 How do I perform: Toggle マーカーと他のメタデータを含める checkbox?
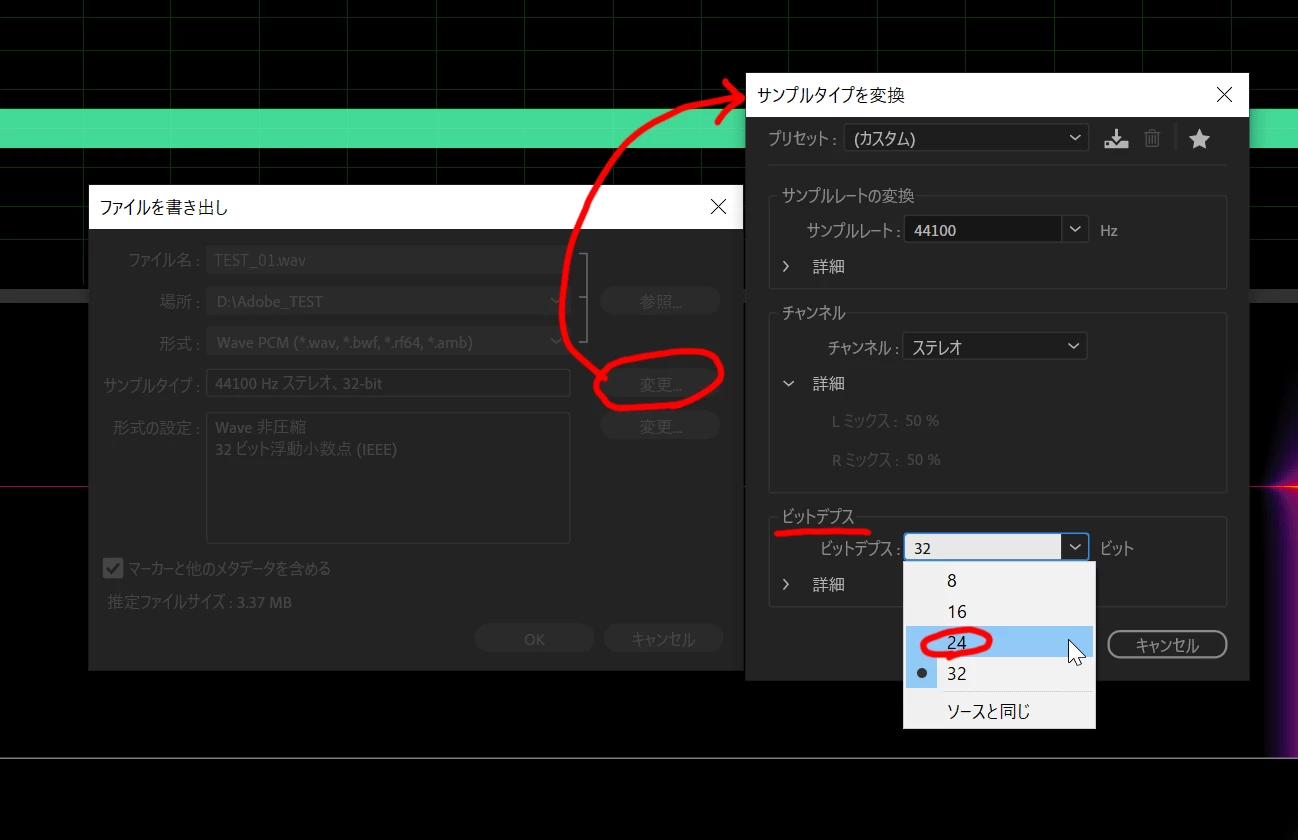tap(113, 568)
